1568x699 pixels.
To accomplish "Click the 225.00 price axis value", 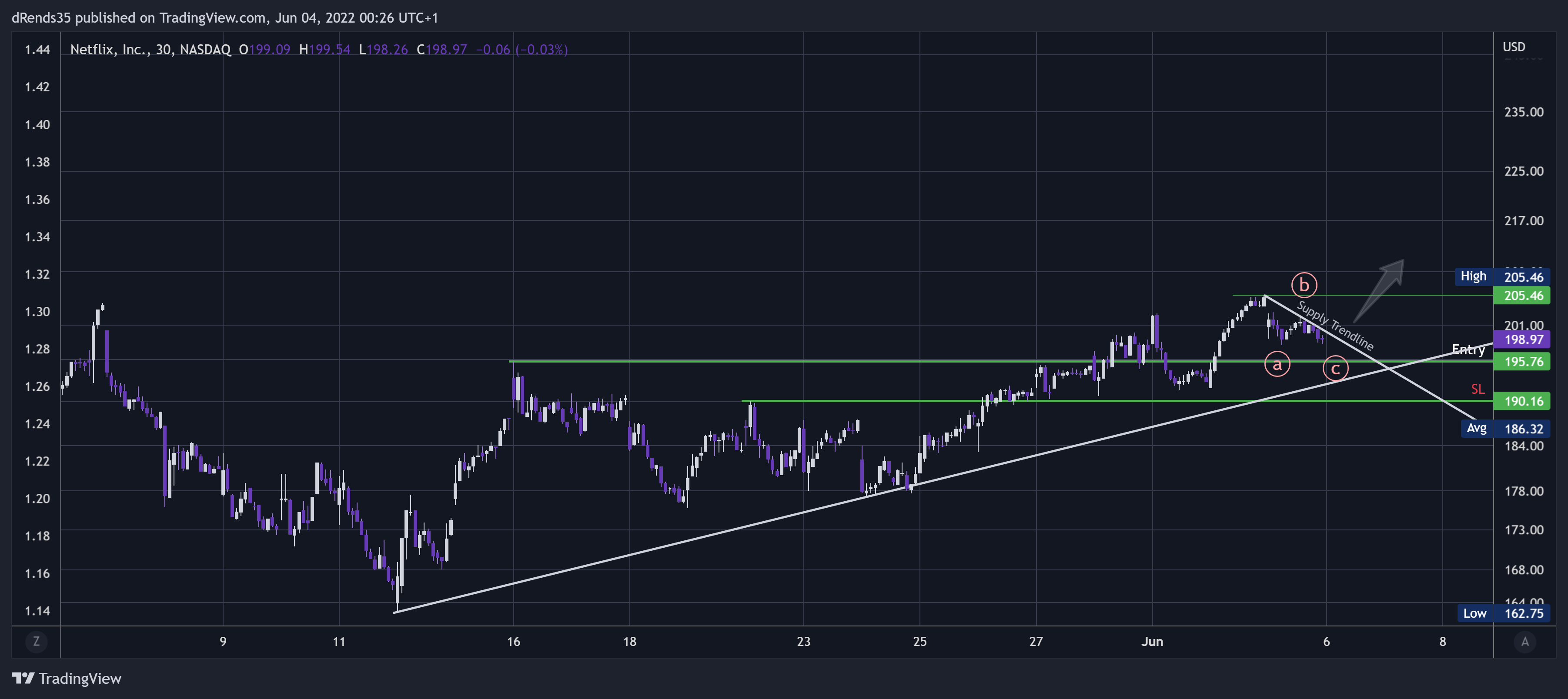I will coord(1524,171).
